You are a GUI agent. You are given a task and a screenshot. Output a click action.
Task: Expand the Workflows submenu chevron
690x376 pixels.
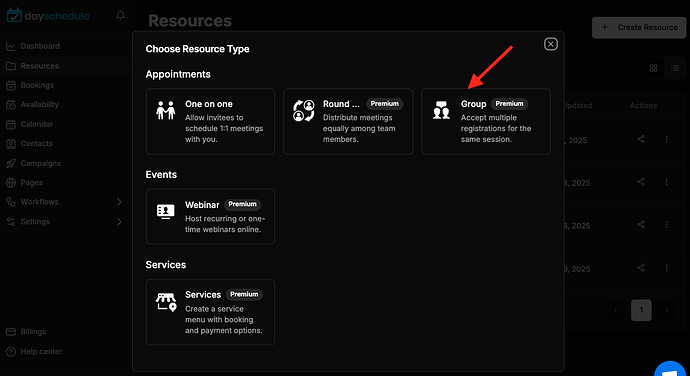point(119,202)
